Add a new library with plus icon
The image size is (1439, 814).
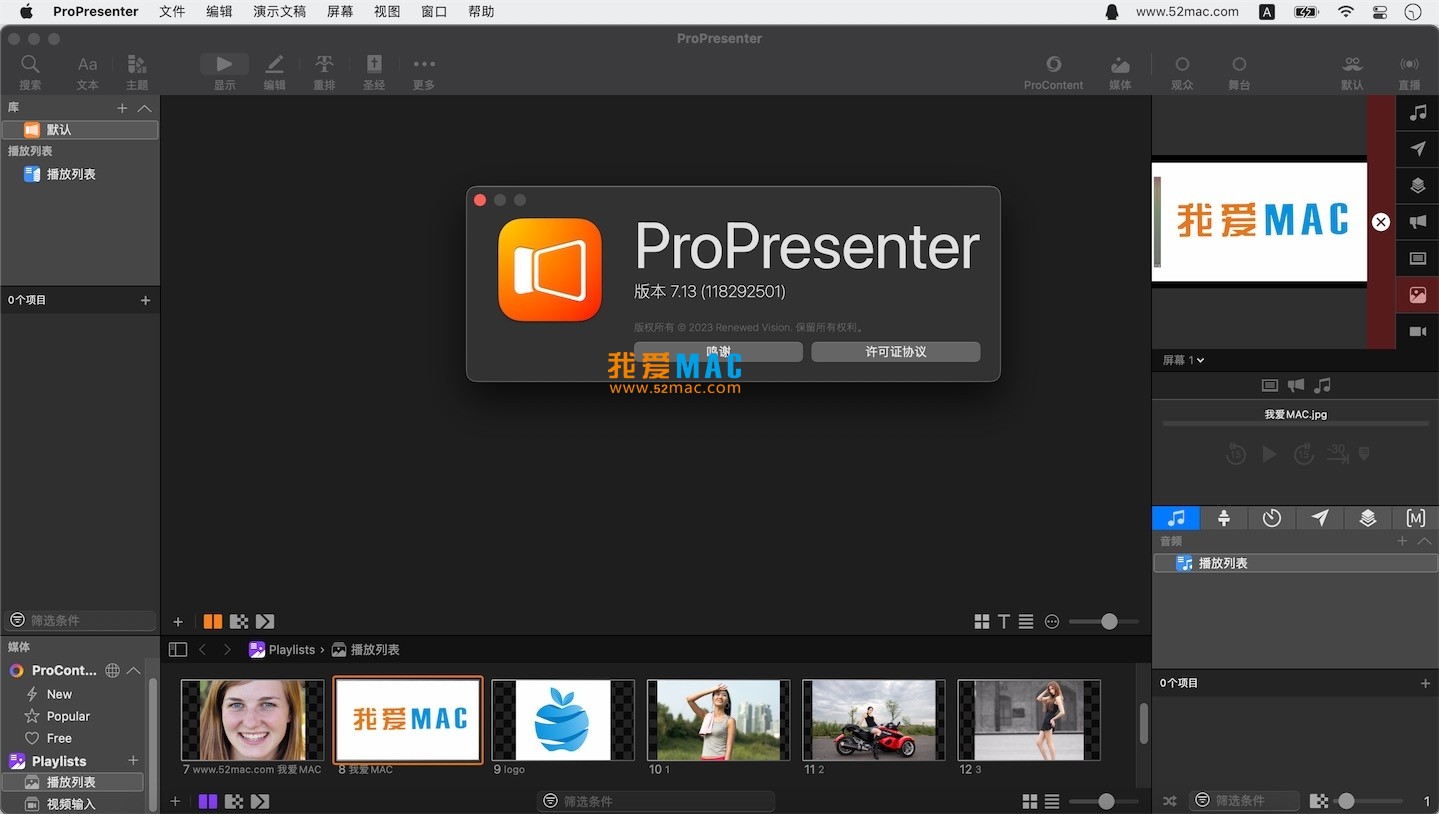122,108
